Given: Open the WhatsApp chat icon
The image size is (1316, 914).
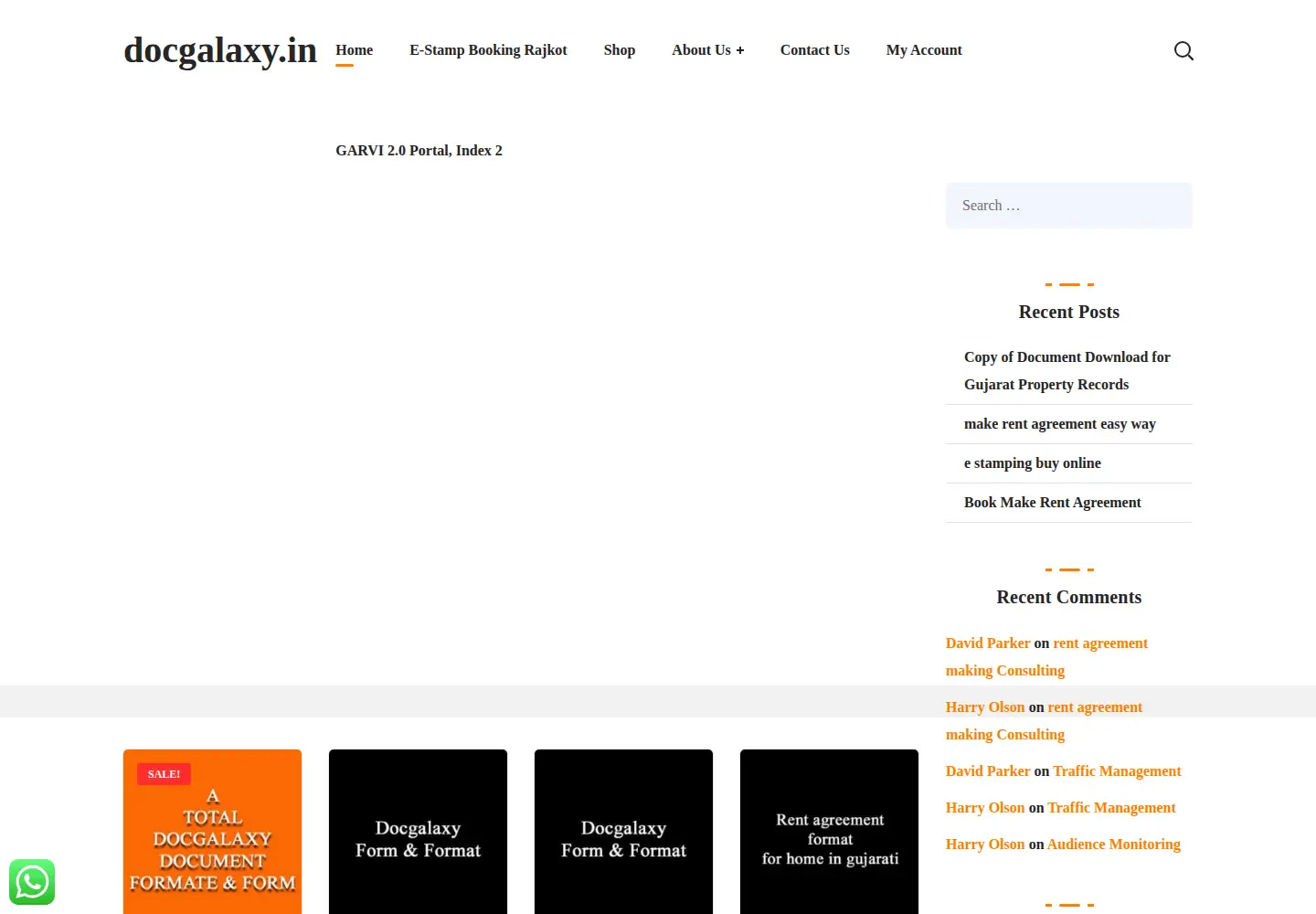Looking at the screenshot, I should (x=32, y=882).
